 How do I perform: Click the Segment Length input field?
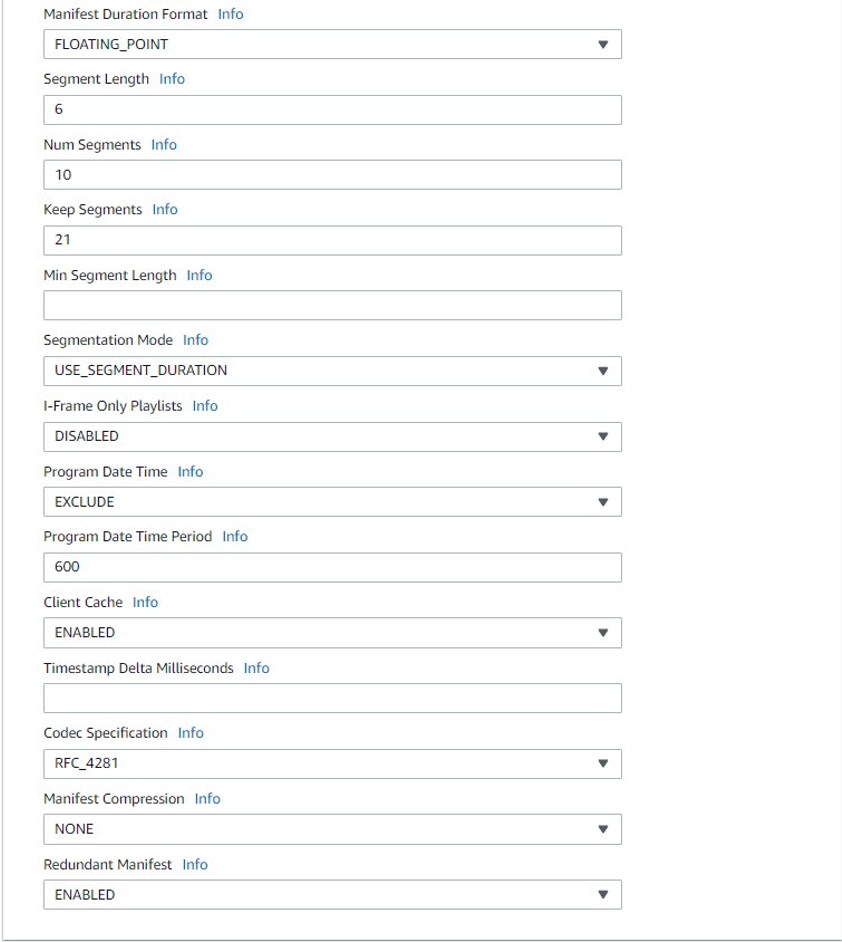click(x=332, y=108)
